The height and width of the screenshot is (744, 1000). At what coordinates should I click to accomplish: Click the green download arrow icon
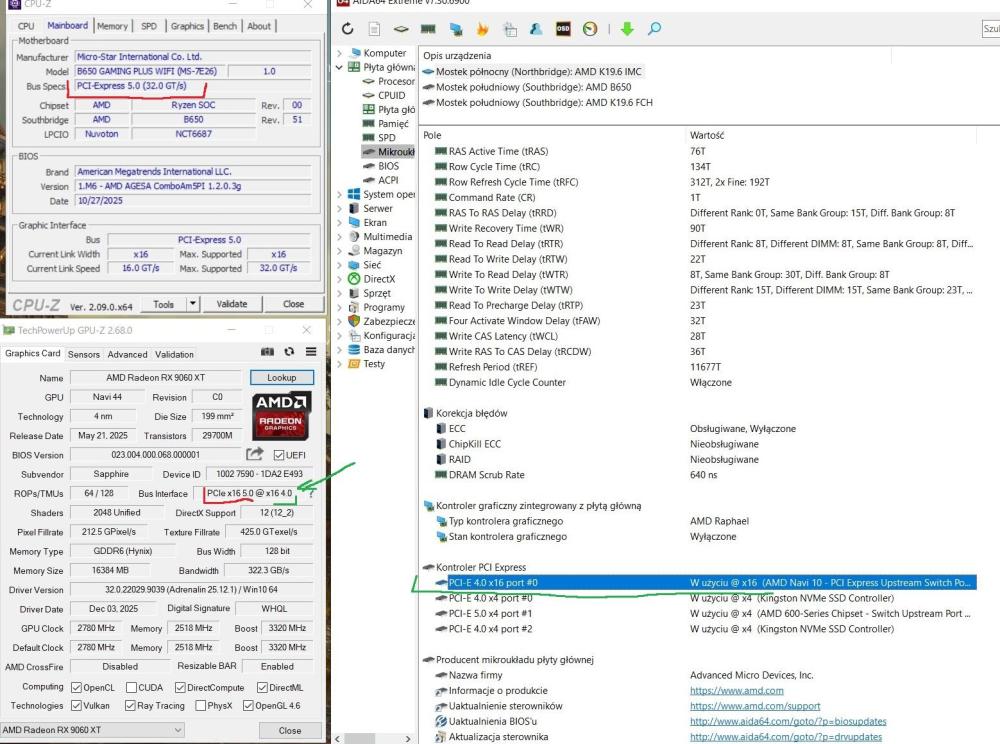click(627, 29)
